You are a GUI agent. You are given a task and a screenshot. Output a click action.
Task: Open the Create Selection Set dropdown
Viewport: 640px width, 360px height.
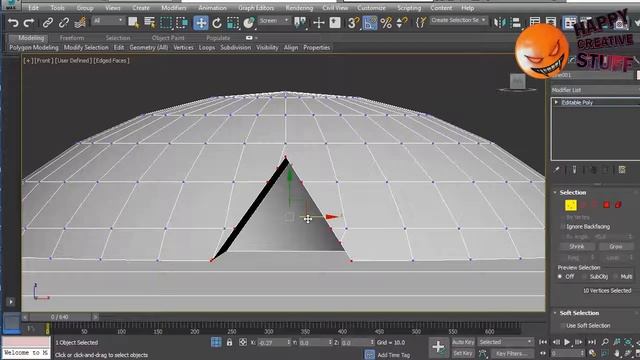point(458,20)
